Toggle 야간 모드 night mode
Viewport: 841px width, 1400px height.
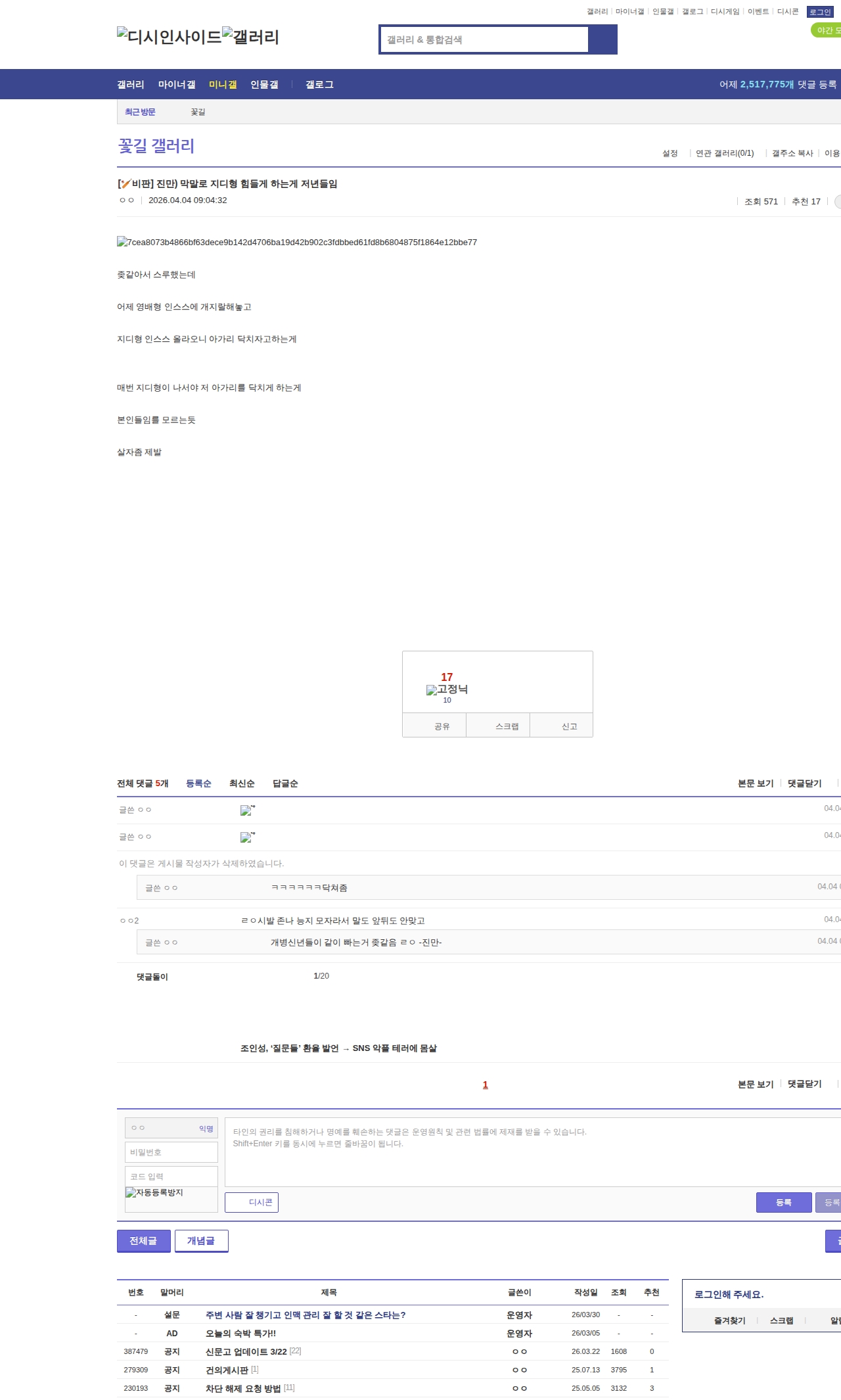click(827, 30)
